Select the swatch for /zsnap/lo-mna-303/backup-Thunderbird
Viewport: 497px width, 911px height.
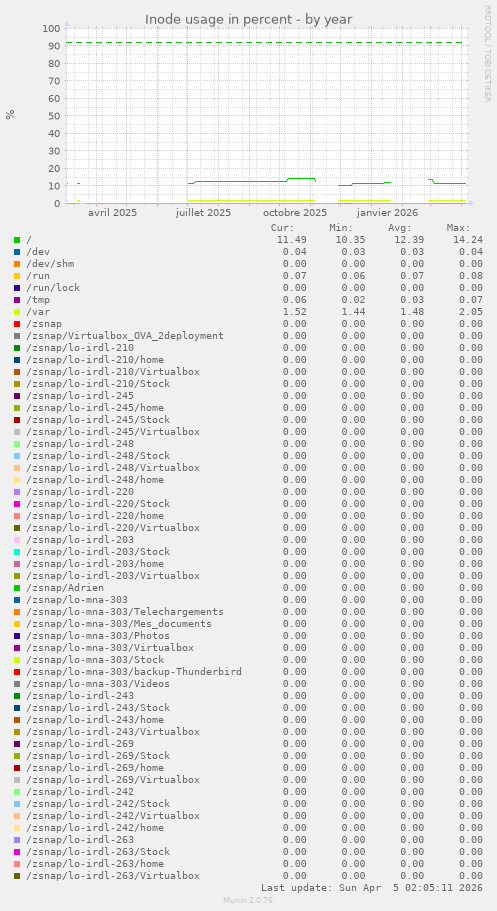(17, 672)
